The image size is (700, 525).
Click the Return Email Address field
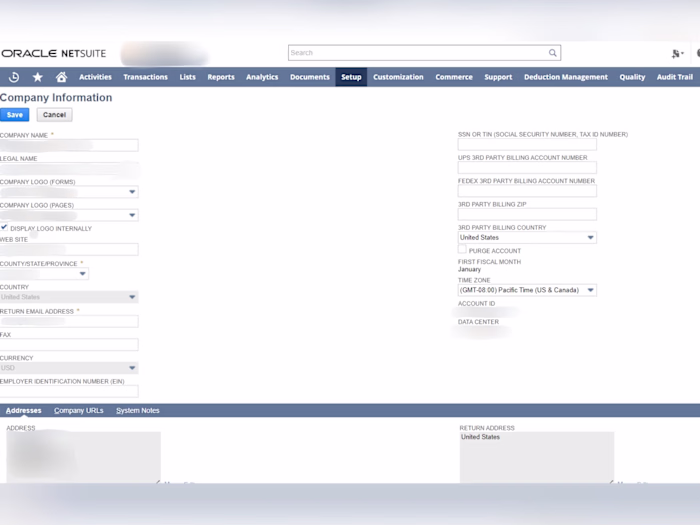click(69, 321)
